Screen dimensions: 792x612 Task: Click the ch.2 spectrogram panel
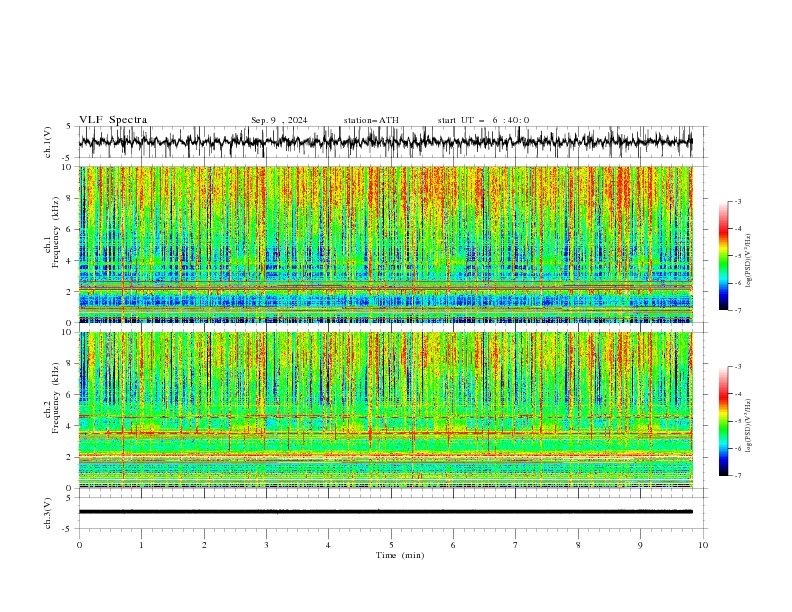386,410
